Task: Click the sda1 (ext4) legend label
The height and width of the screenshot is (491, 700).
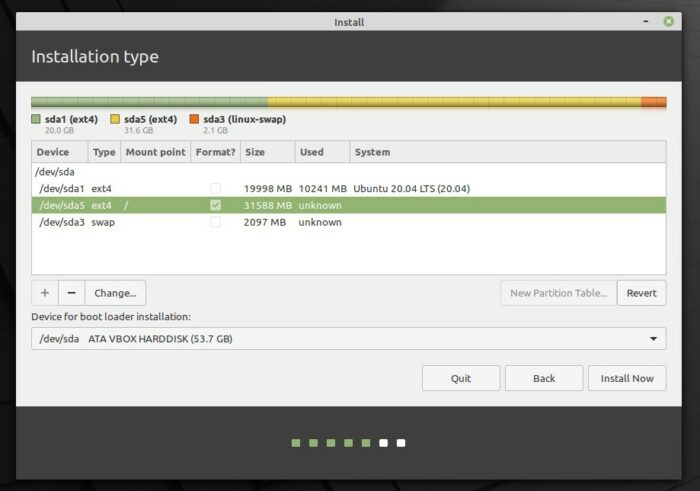Action: pyautogui.click(x=71, y=119)
